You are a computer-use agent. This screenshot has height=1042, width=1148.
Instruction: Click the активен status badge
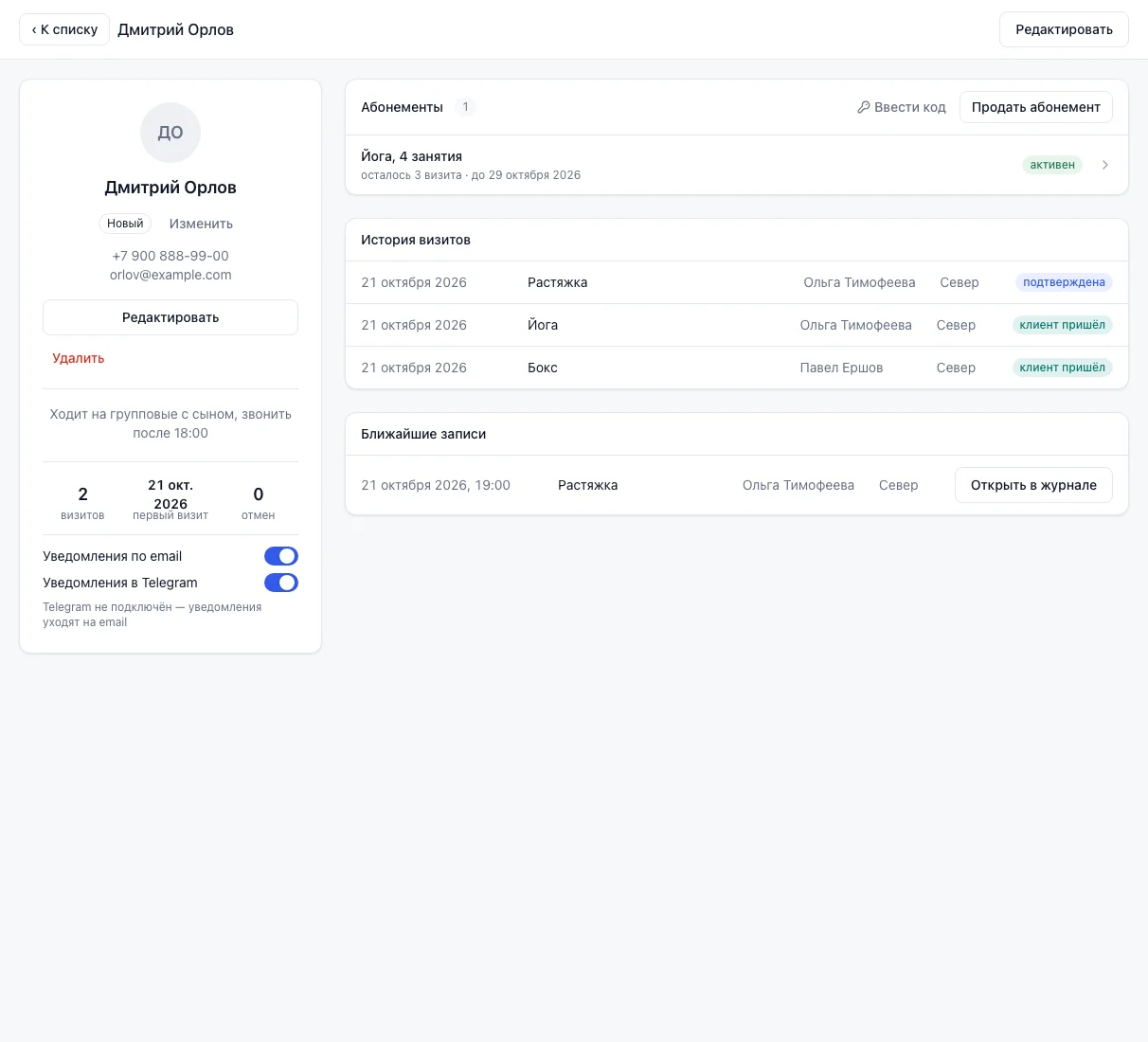coord(1052,165)
